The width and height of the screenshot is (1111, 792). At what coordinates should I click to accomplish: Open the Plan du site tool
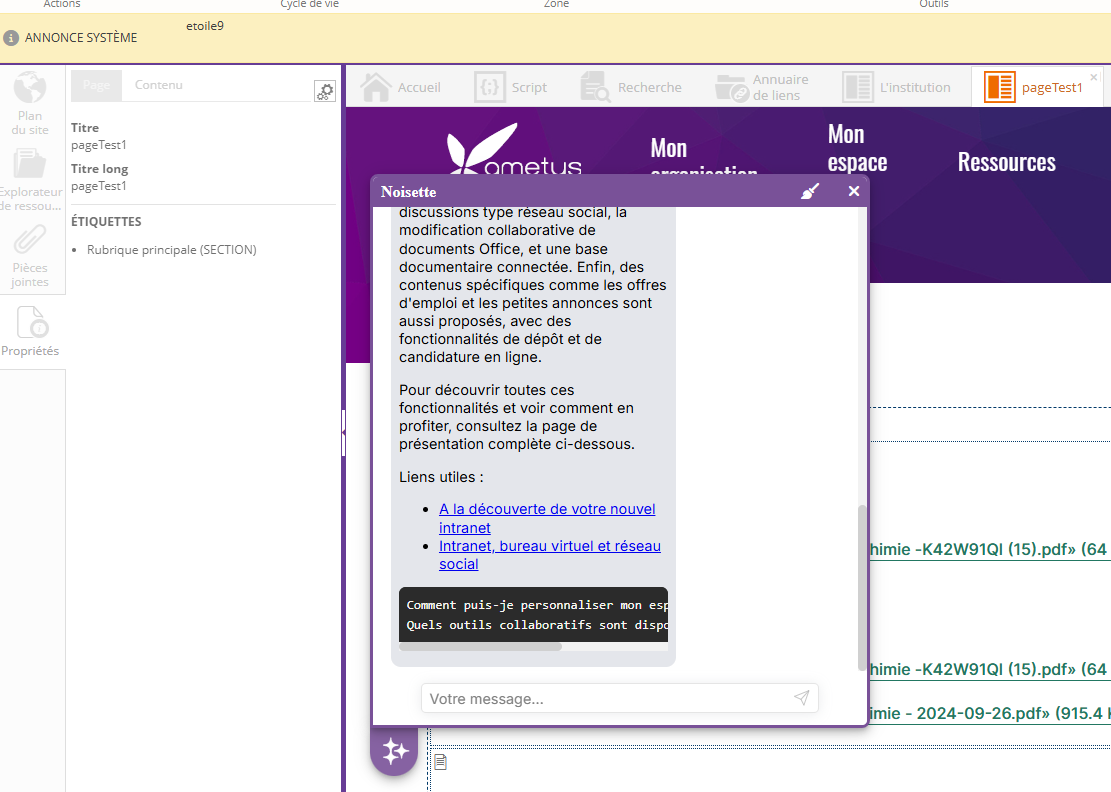[x=30, y=103]
